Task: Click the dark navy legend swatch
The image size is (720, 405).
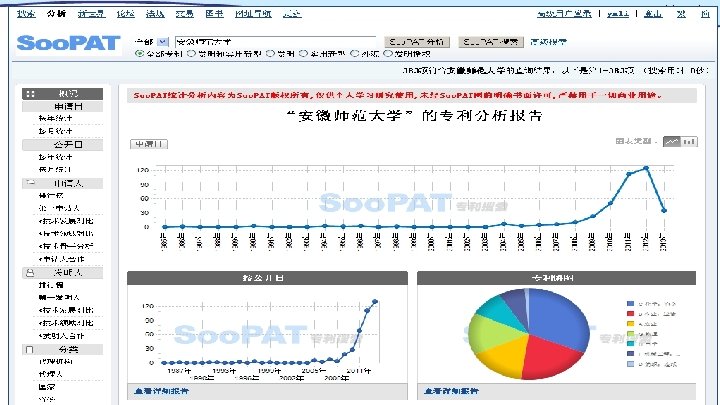Action: click(x=630, y=354)
